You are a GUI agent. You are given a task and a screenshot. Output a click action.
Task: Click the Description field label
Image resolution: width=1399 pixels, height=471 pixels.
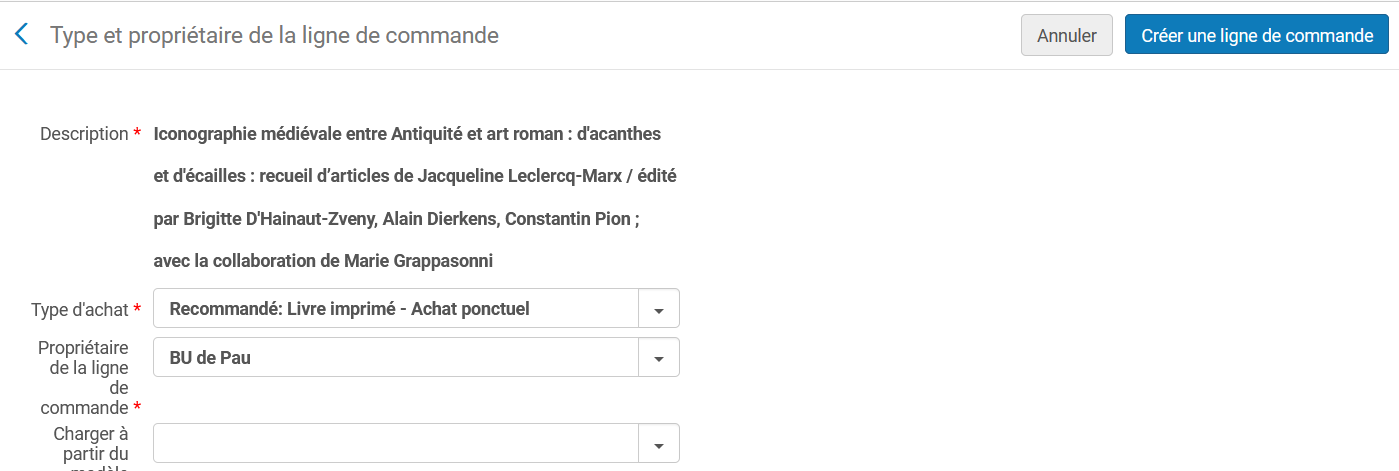pyautogui.click(x=84, y=134)
